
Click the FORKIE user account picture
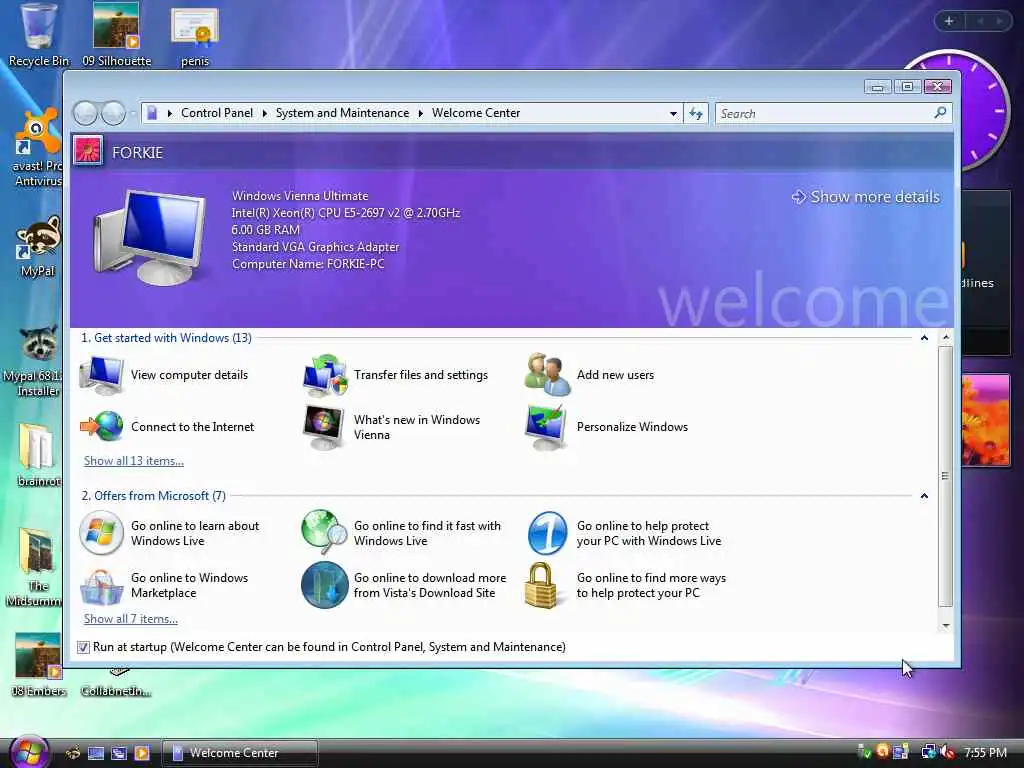pyautogui.click(x=88, y=151)
